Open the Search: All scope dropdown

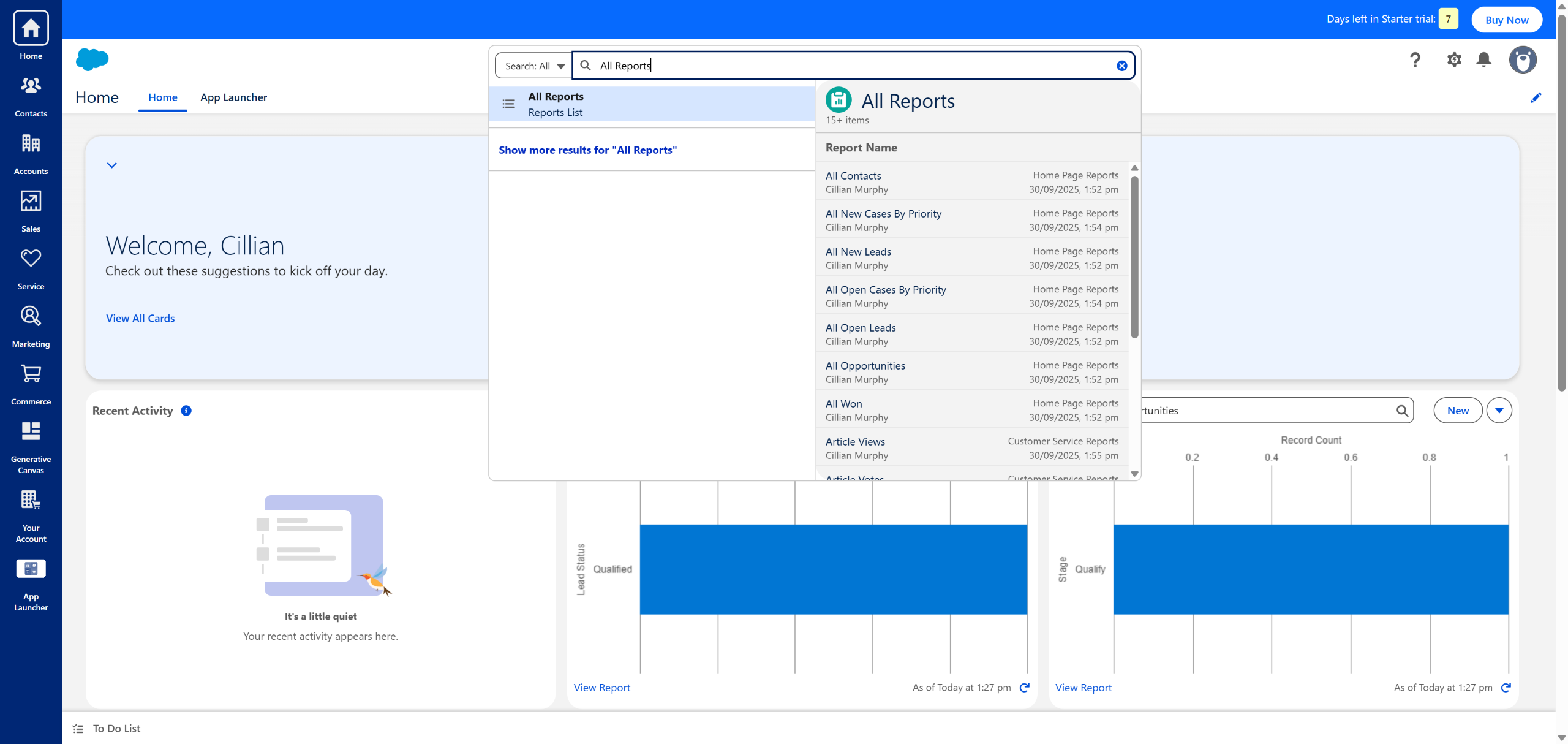534,66
